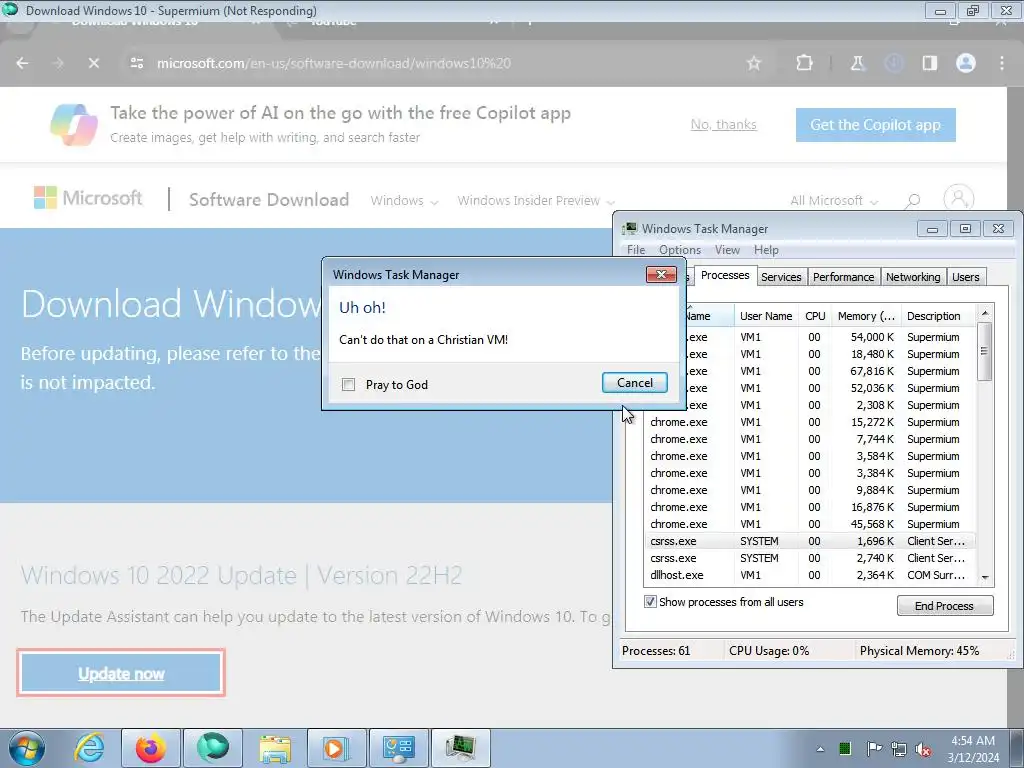Switch to the Services tab
Viewport: 1024px width, 768px height.
[781, 277]
